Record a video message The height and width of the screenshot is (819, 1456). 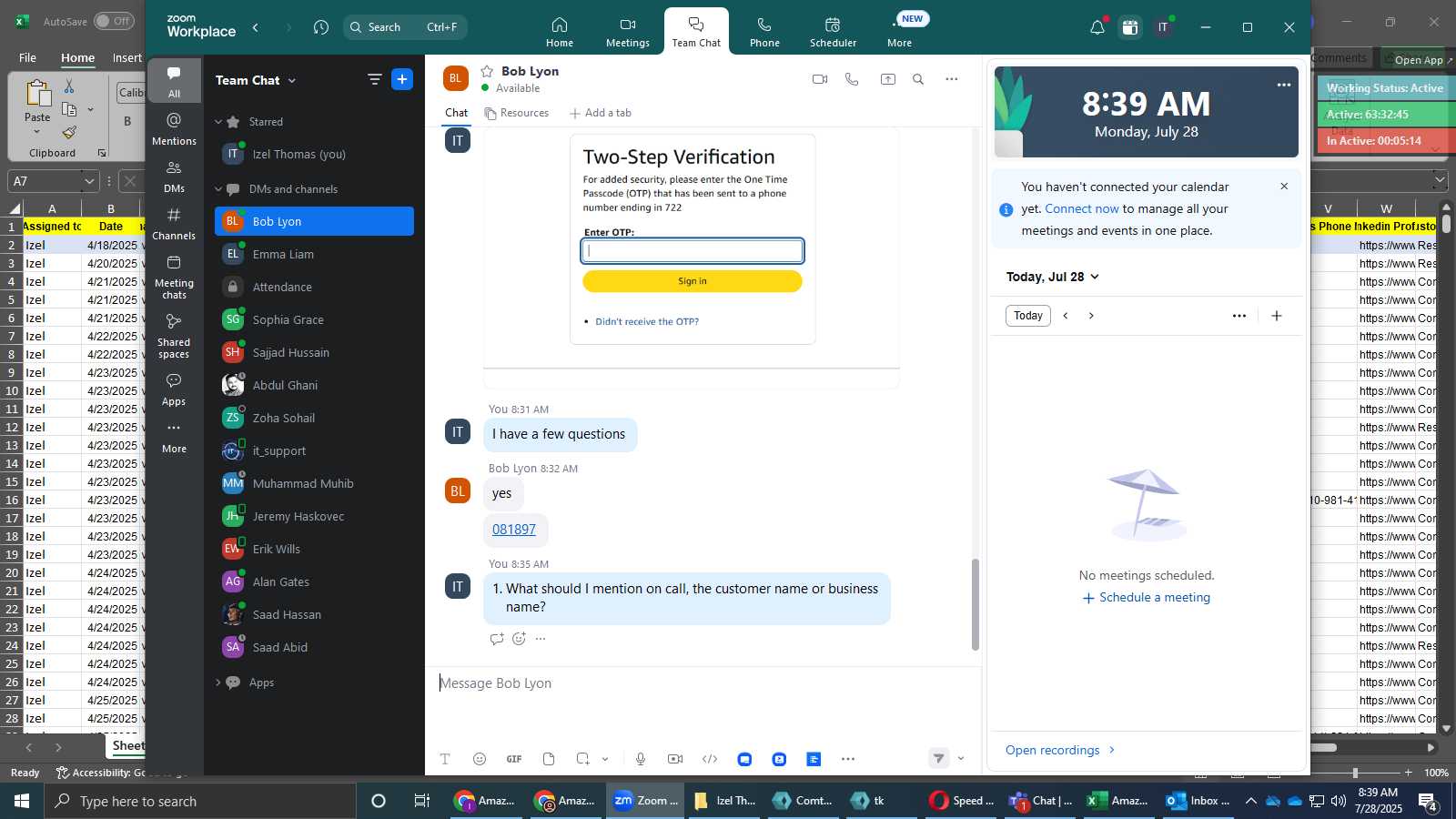coord(675,759)
